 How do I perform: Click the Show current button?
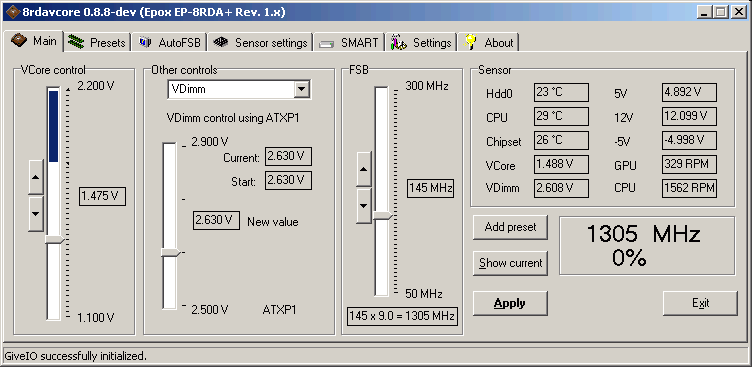pos(510,263)
